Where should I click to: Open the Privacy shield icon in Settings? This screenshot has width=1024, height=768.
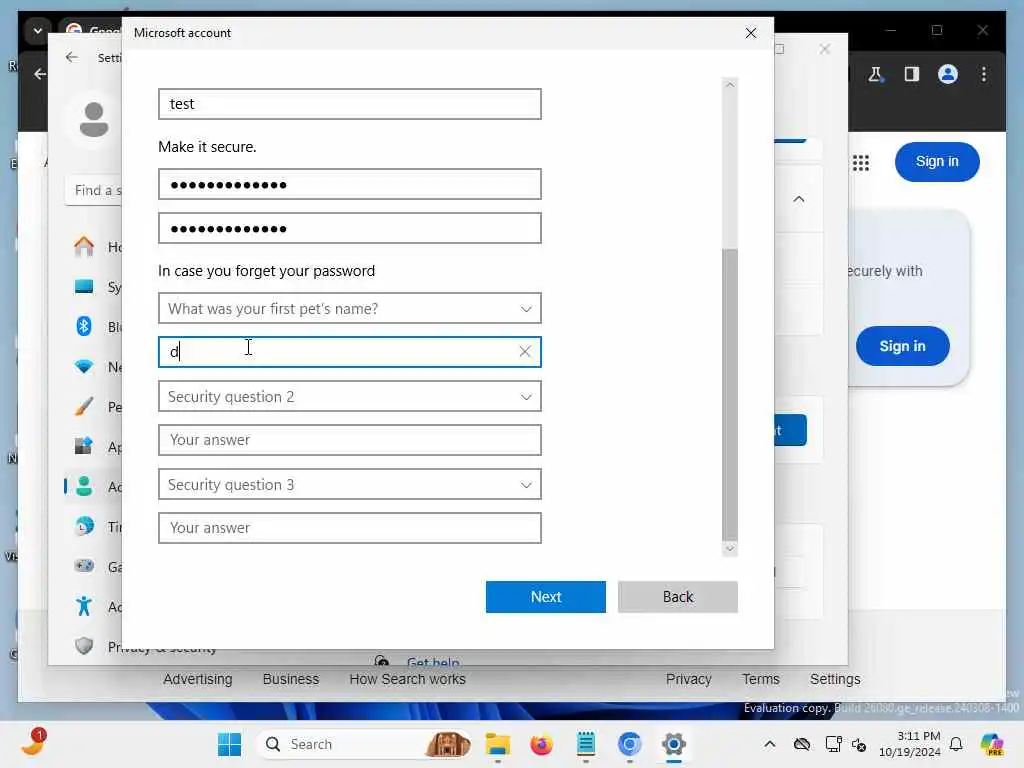[x=84, y=646]
